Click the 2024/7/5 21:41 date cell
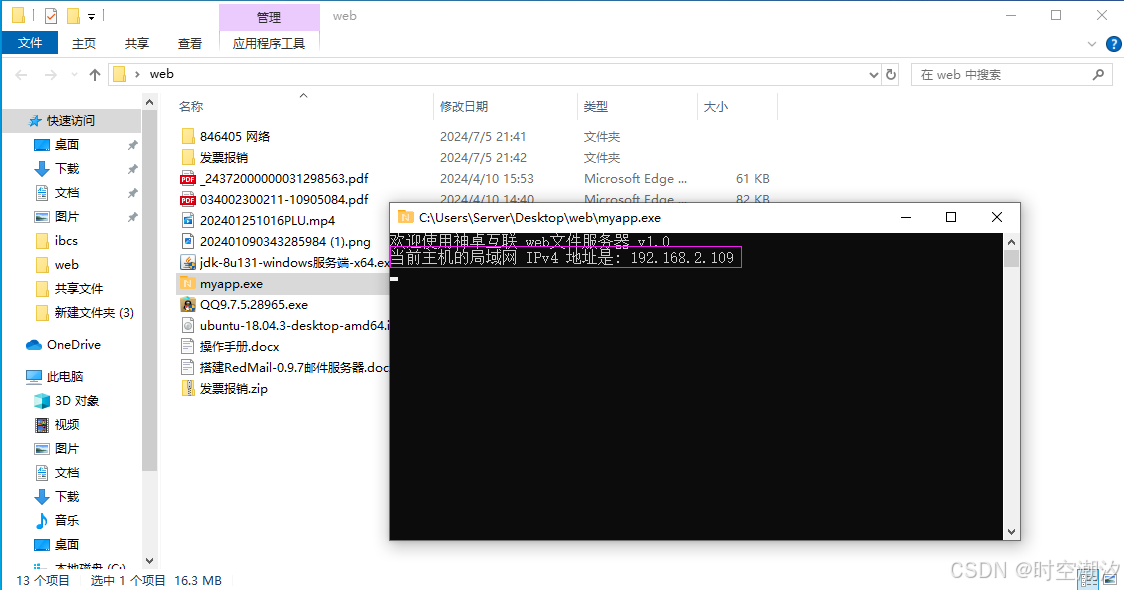This screenshot has height=590, width=1124. pos(482,136)
